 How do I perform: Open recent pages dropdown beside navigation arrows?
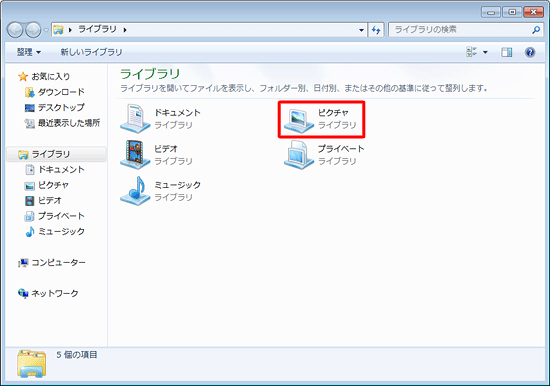[46, 30]
